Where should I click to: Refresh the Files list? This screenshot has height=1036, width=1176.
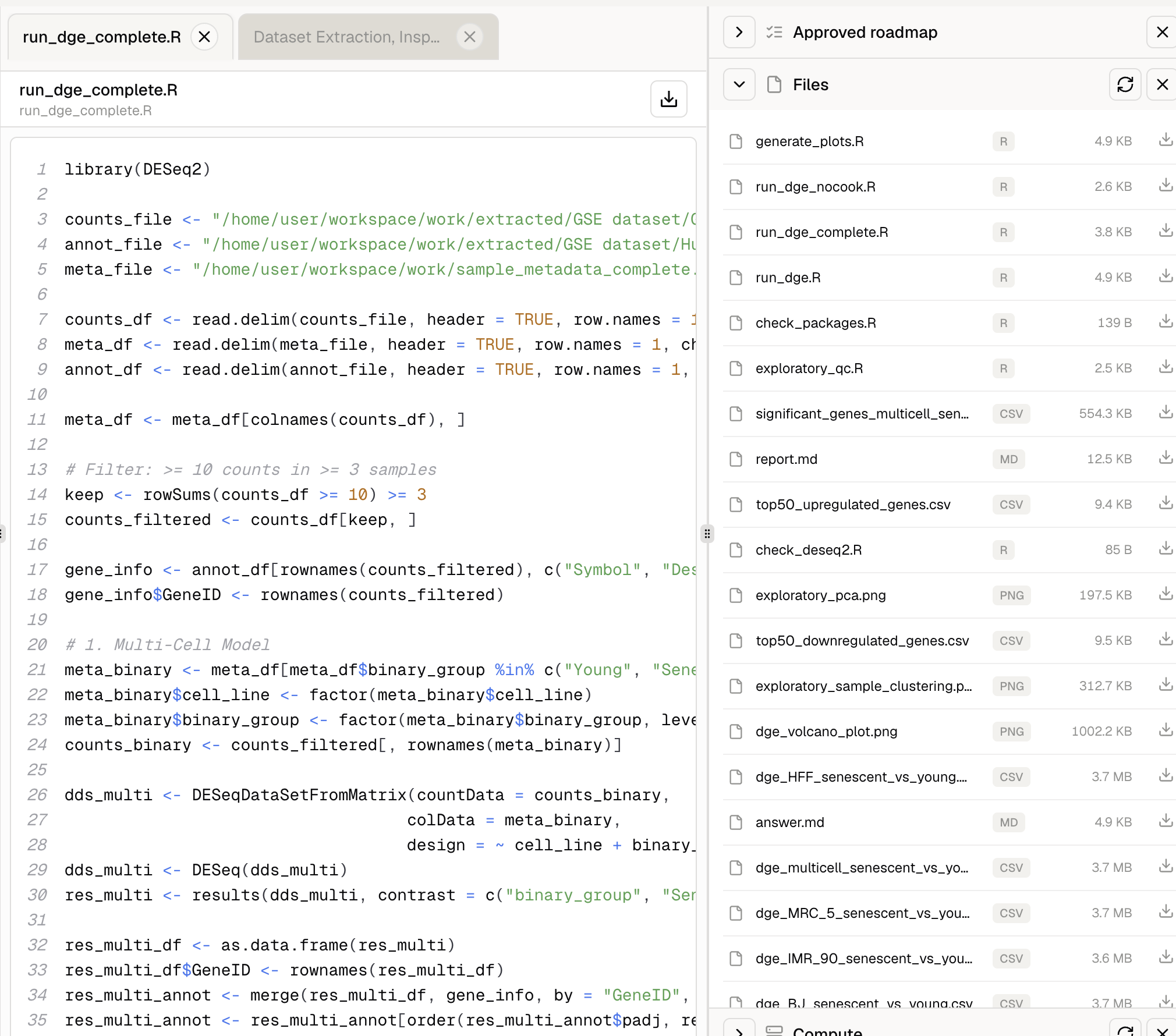(1125, 84)
